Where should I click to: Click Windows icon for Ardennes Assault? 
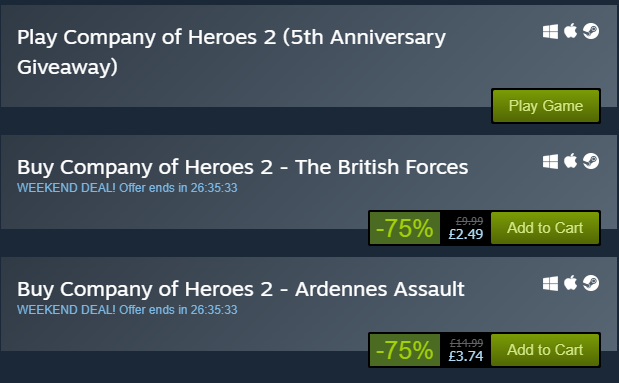click(x=550, y=283)
